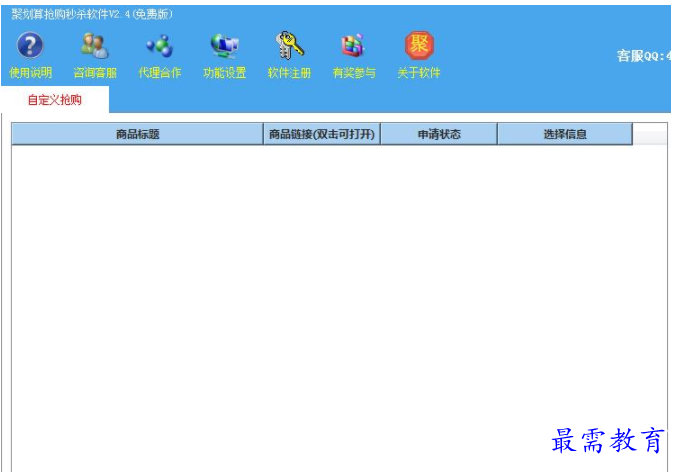Click the 商品链接(双击可打开) column header
Image resolution: width=673 pixels, height=472 pixels.
[322, 134]
